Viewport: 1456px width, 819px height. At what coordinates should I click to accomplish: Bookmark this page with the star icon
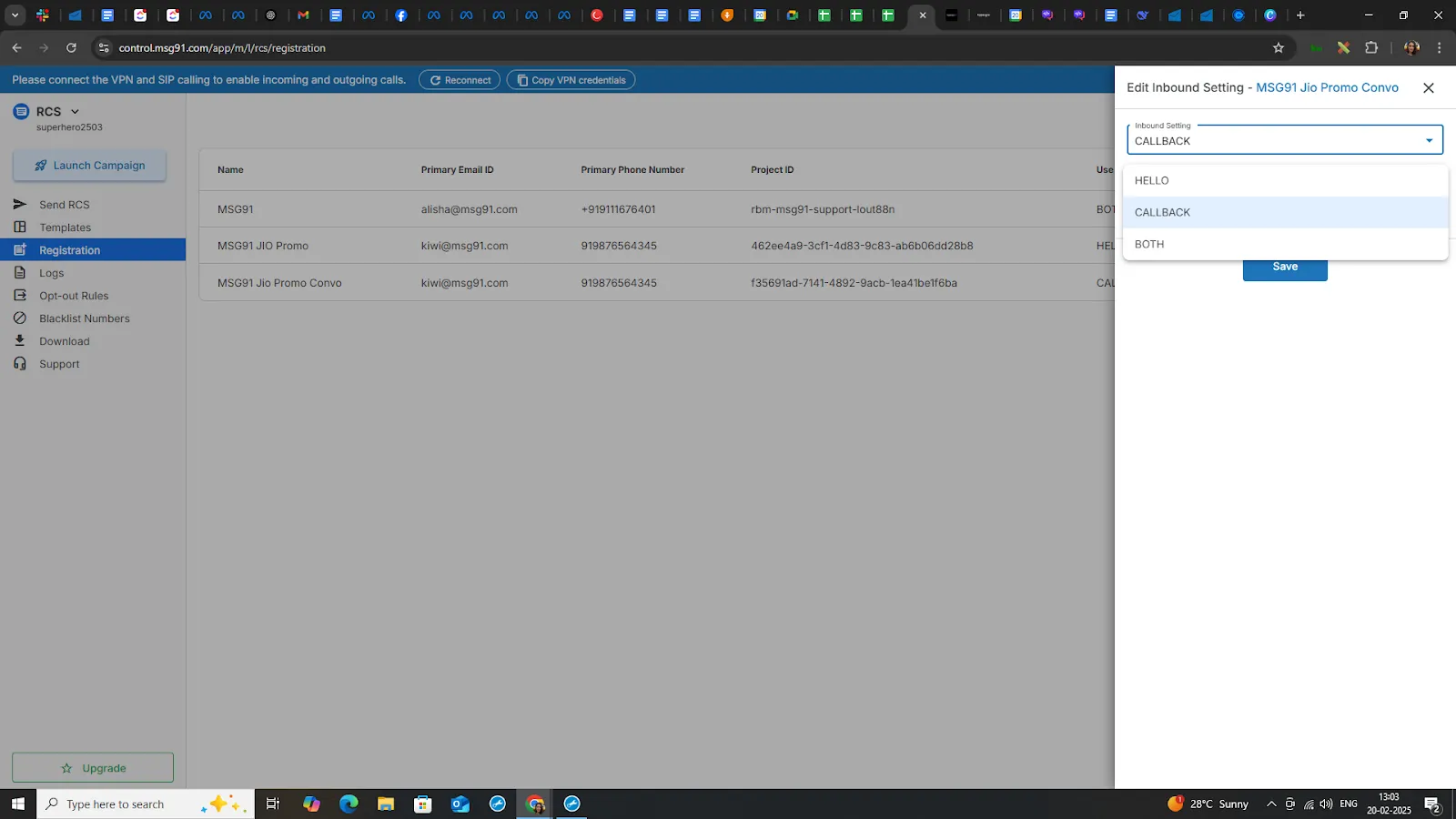1279,48
